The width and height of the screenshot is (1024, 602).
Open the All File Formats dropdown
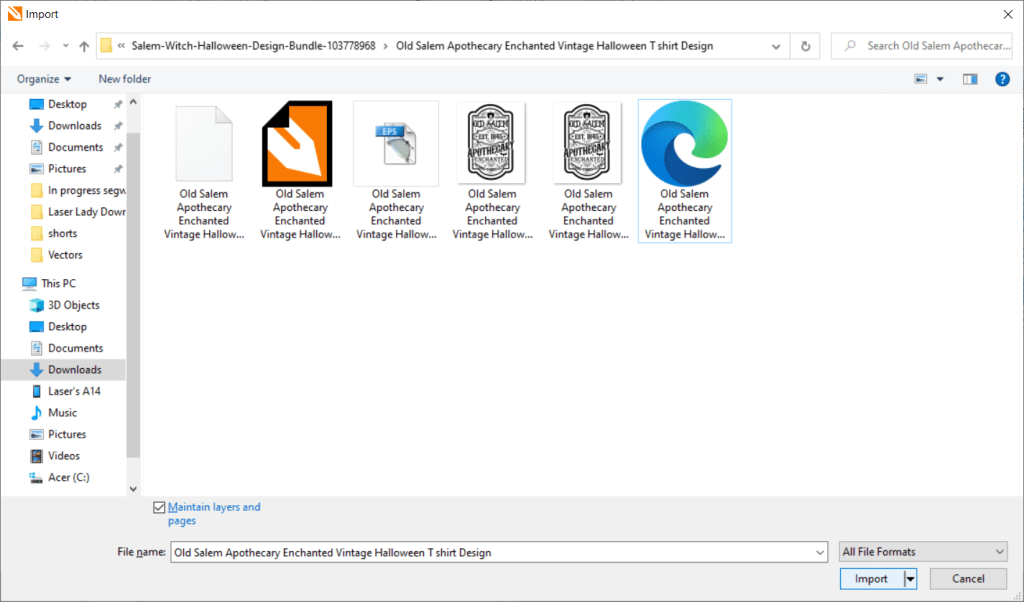(922, 552)
